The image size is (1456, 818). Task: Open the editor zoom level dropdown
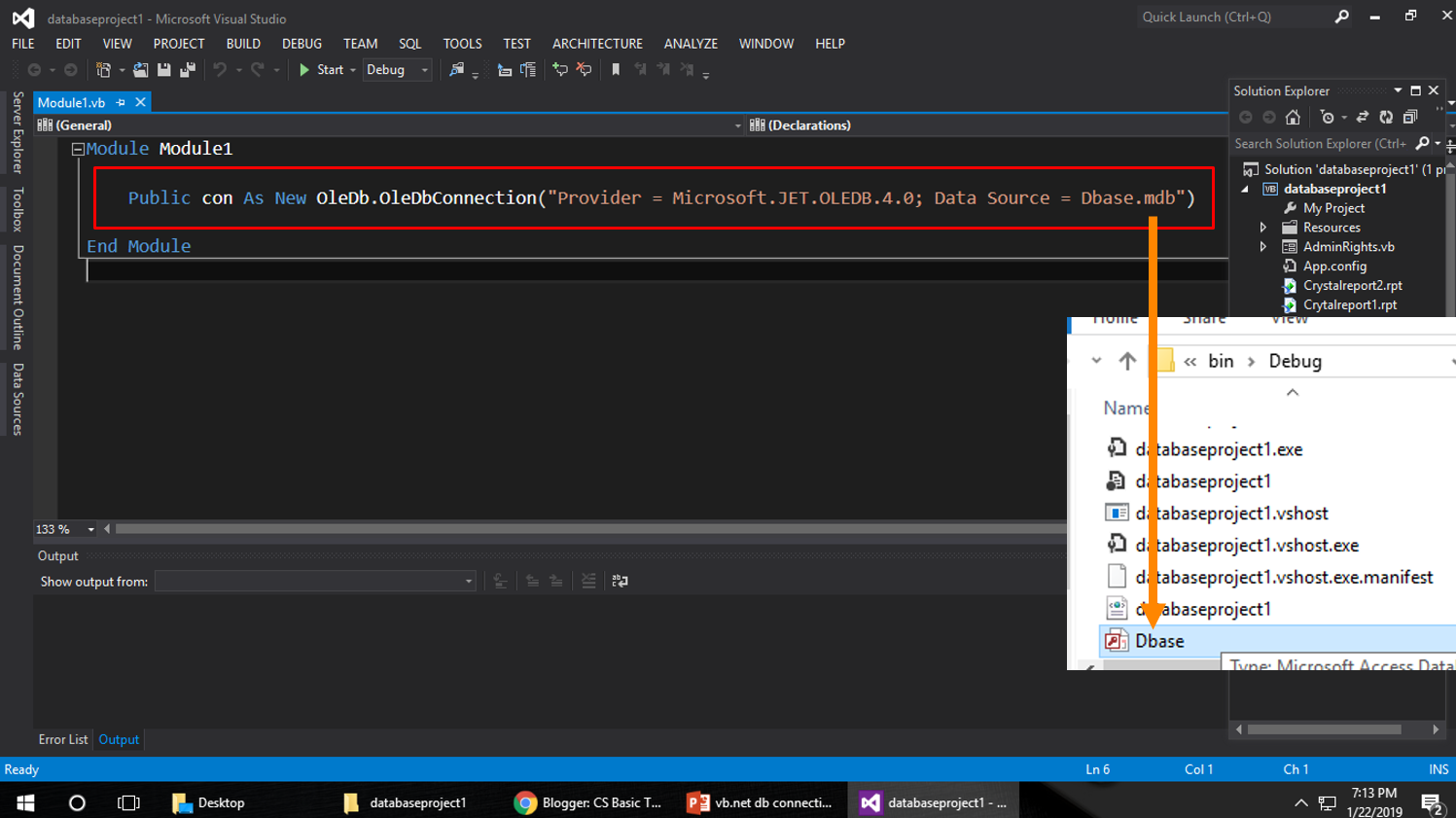click(x=90, y=530)
